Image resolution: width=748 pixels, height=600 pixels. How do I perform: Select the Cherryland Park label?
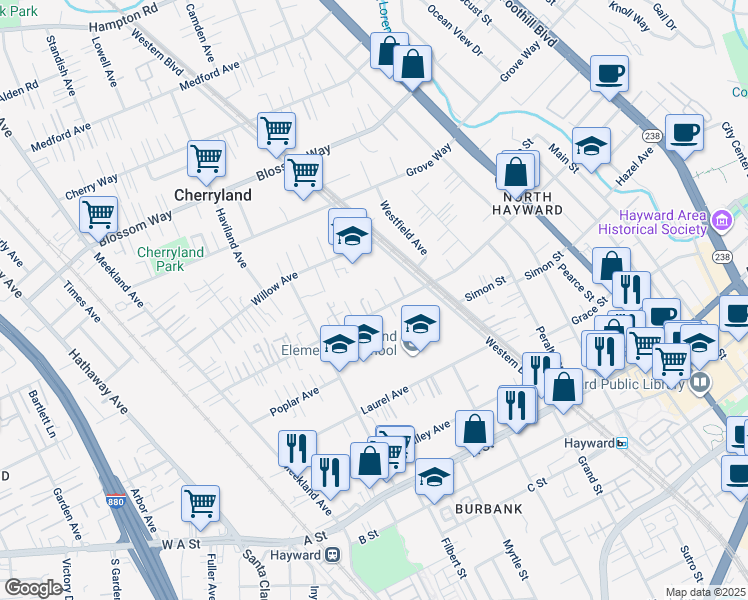pyautogui.click(x=170, y=259)
